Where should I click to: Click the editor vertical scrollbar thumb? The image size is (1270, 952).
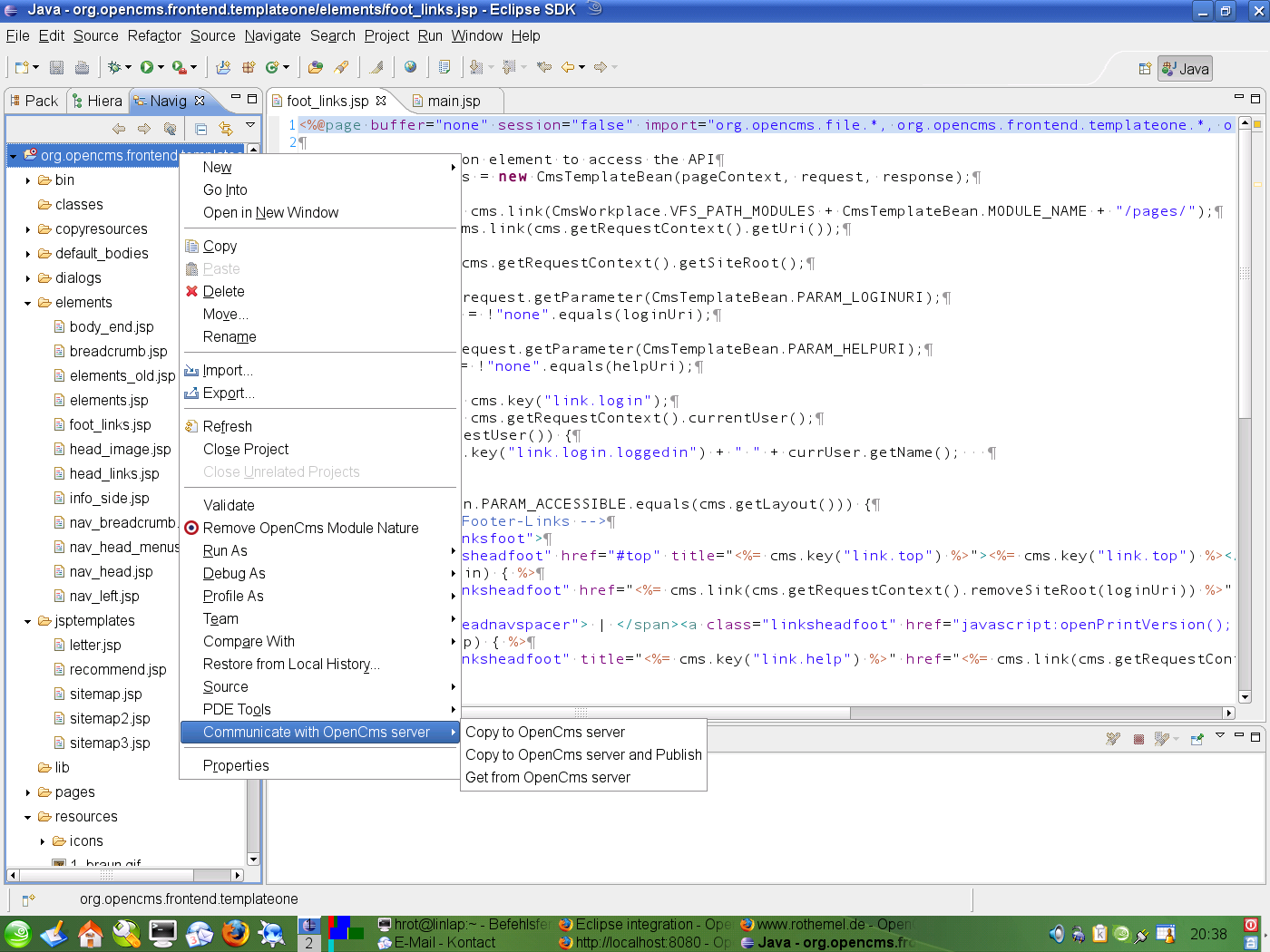point(1245,272)
